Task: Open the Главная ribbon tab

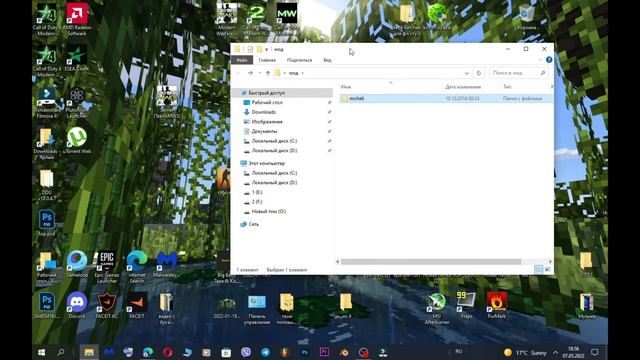Action: point(267,60)
